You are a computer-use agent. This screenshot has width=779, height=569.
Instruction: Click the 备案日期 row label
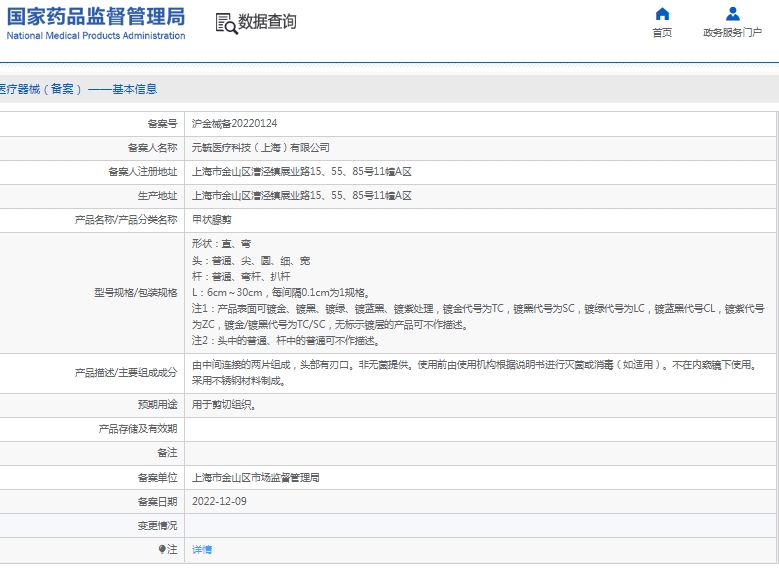(157, 501)
